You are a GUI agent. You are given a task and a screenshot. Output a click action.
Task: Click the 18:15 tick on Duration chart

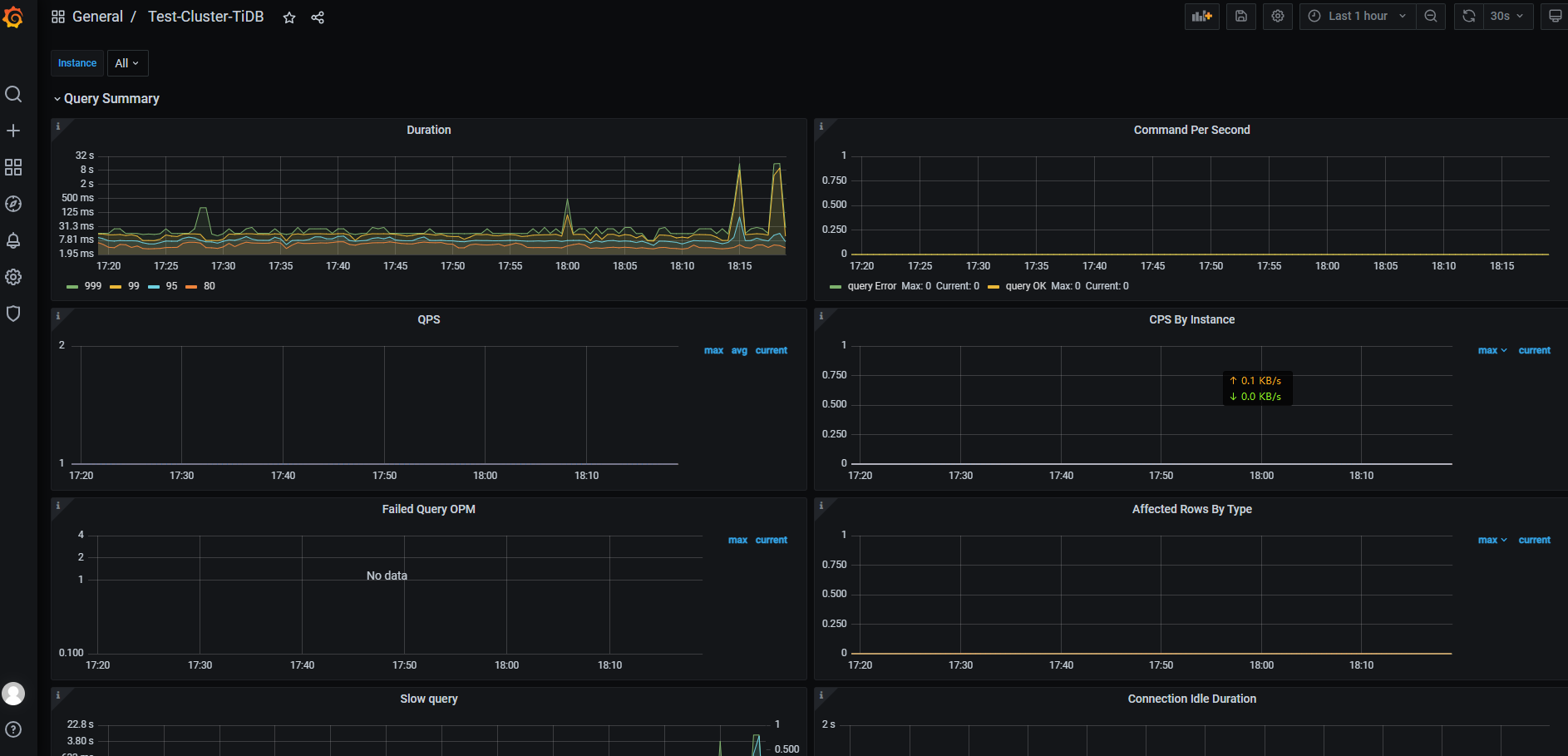739,266
